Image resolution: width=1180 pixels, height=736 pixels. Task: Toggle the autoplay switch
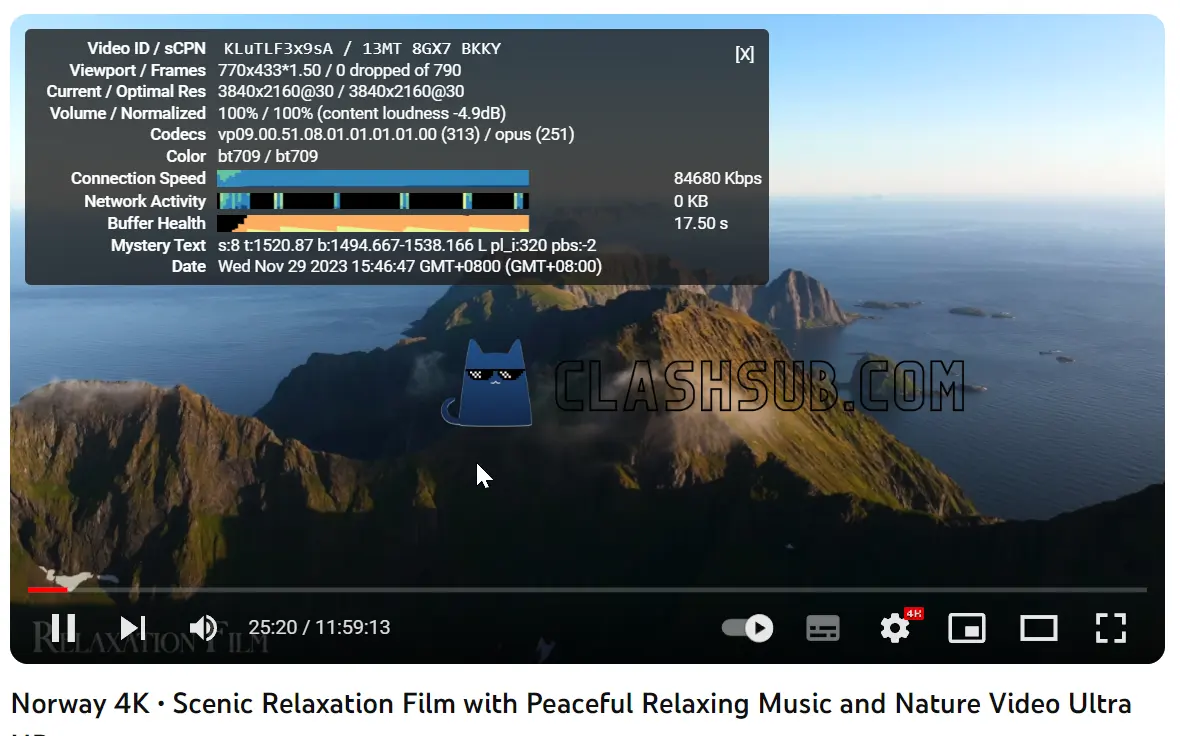747,628
